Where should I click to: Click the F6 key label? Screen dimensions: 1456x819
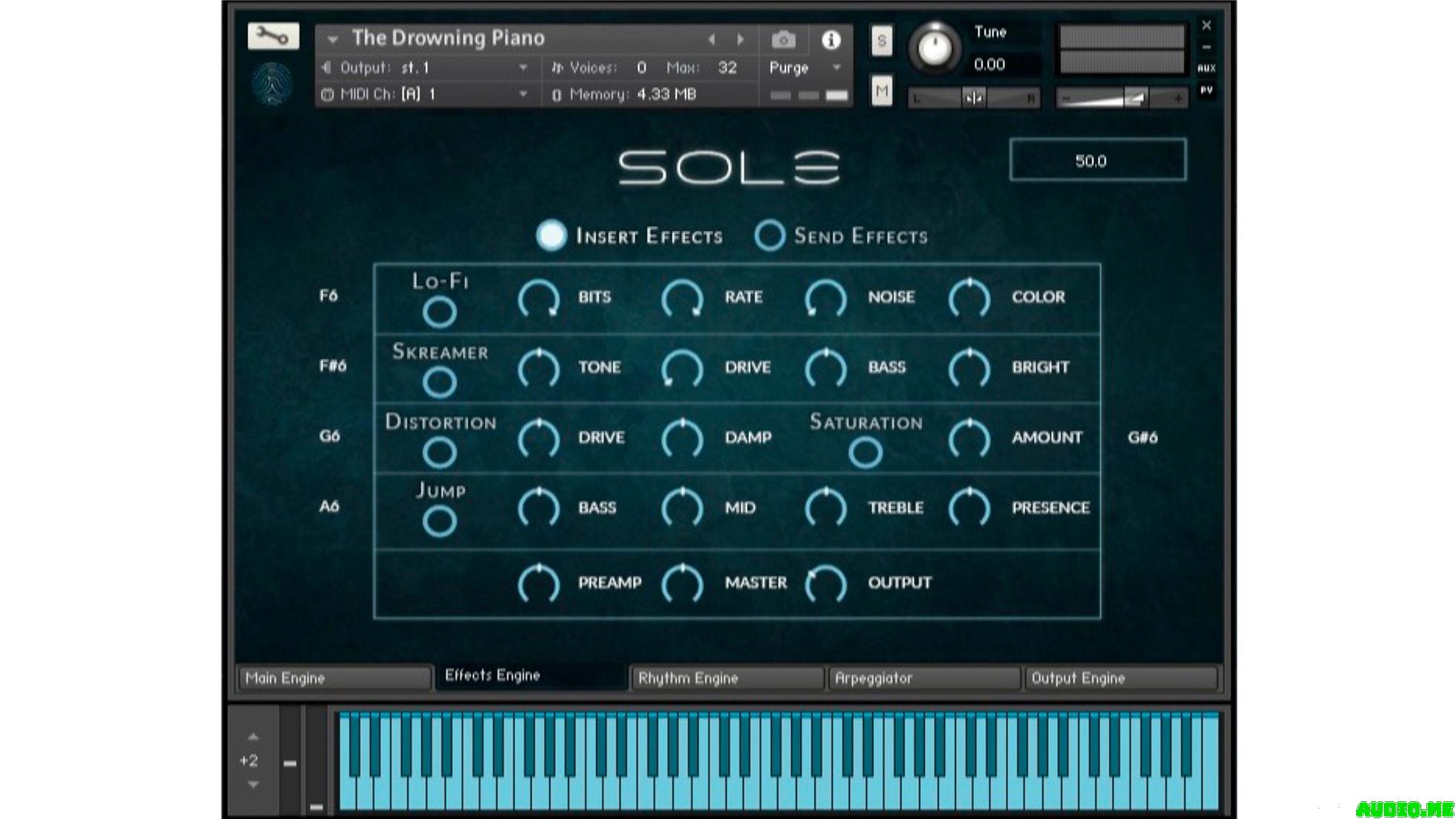[x=328, y=296]
